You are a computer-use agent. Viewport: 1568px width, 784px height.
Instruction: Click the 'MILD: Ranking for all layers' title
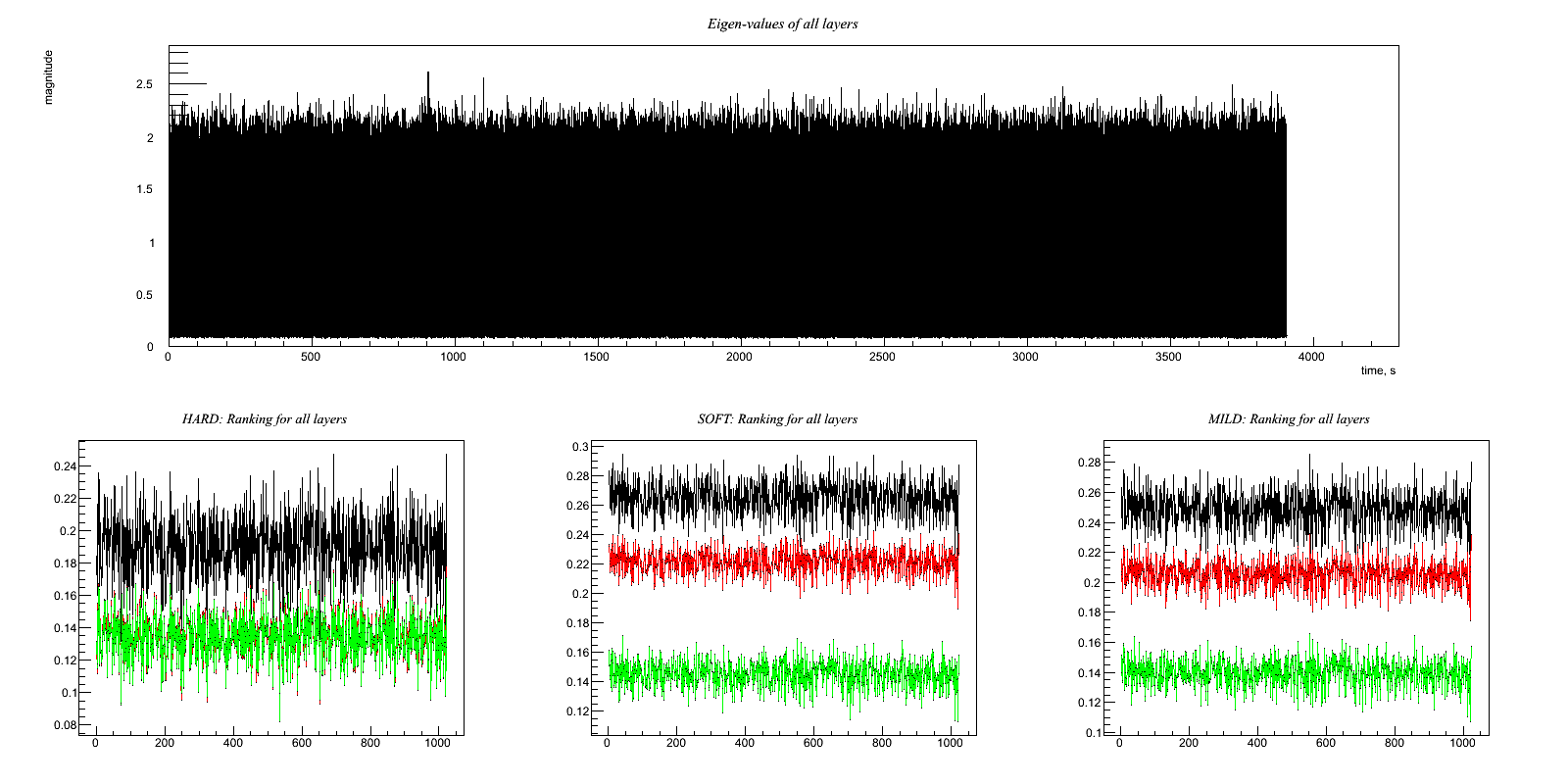(x=1289, y=418)
